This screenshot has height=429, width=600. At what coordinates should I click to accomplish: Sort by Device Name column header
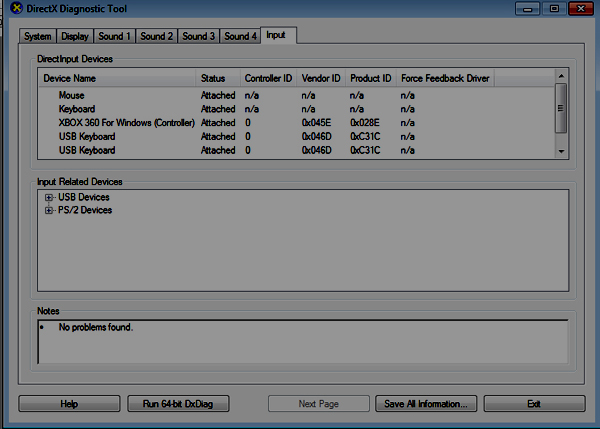pyautogui.click(x=117, y=78)
